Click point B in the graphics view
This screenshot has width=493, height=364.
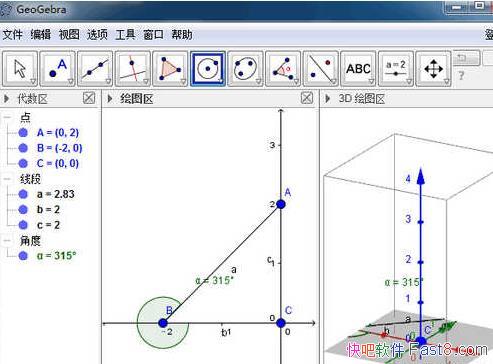click(x=163, y=323)
